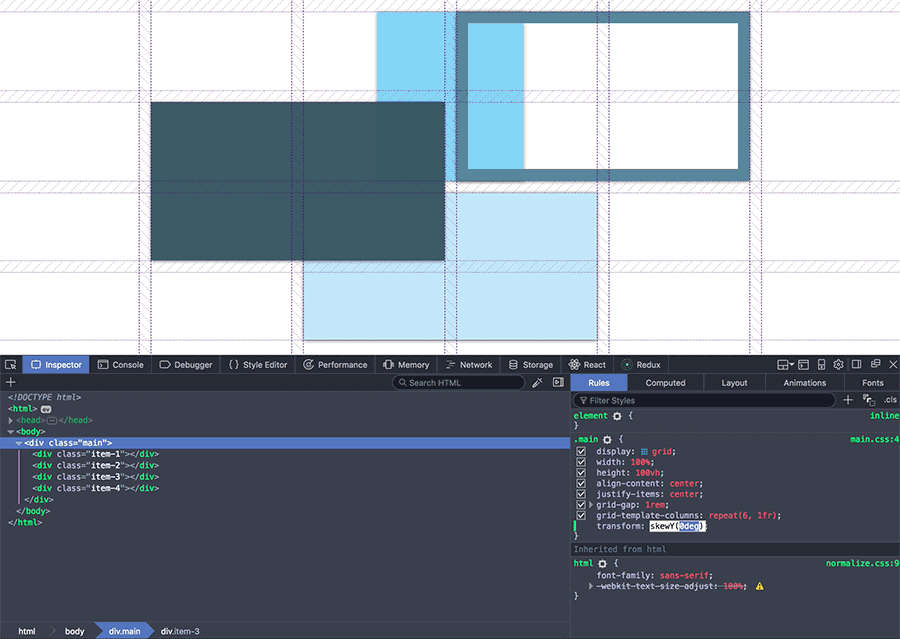Select the item-4 div node

[95, 489]
